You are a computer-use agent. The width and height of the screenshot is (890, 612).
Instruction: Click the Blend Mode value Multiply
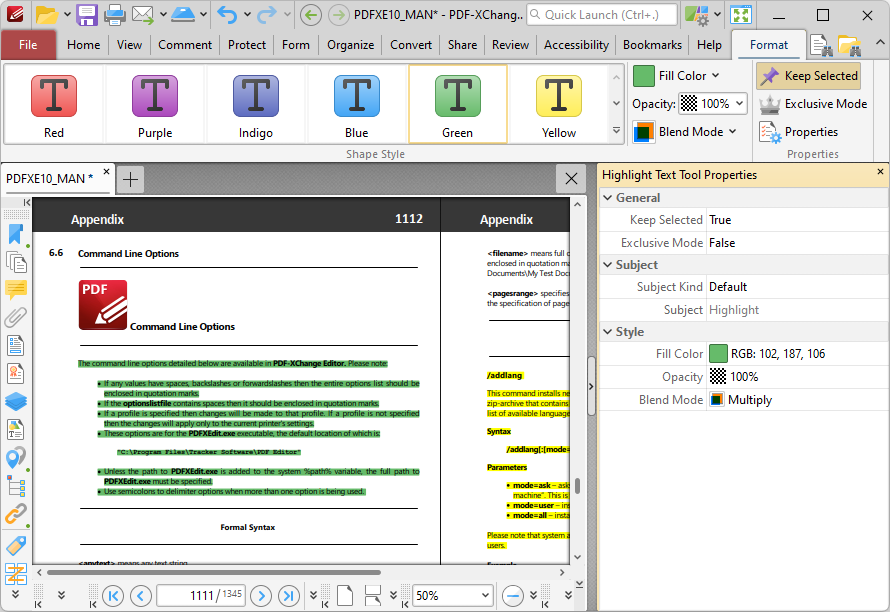tap(797, 400)
